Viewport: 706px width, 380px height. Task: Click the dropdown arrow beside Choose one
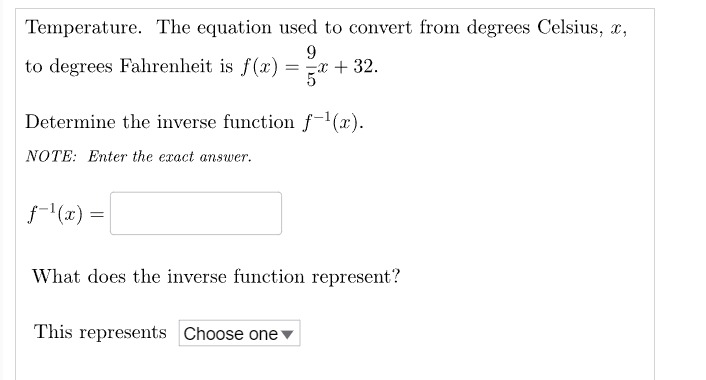coord(287,335)
